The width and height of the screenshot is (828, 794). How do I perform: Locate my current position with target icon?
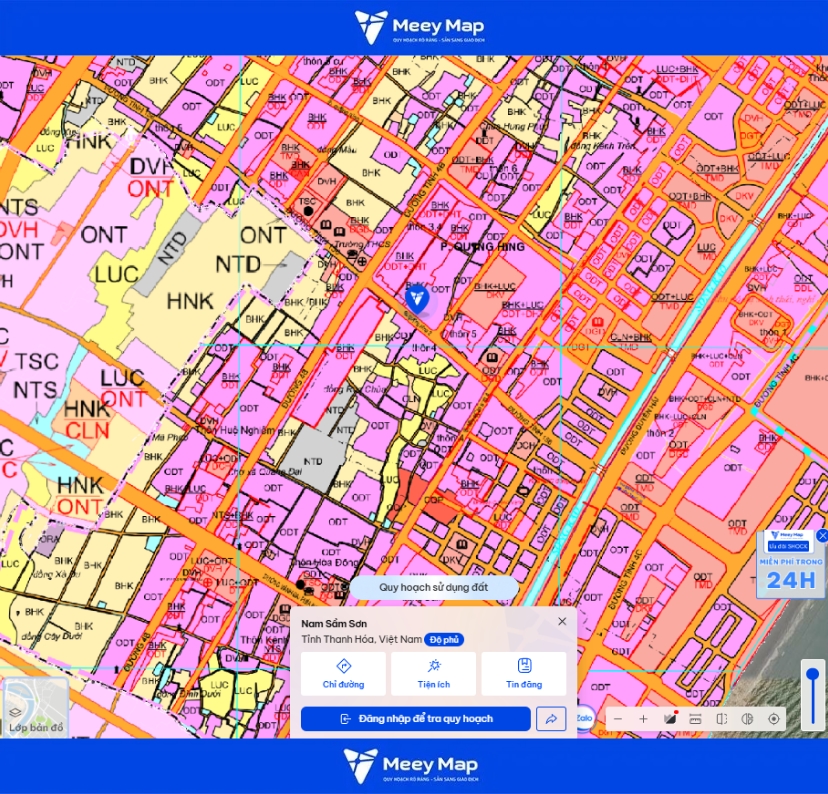tap(774, 719)
